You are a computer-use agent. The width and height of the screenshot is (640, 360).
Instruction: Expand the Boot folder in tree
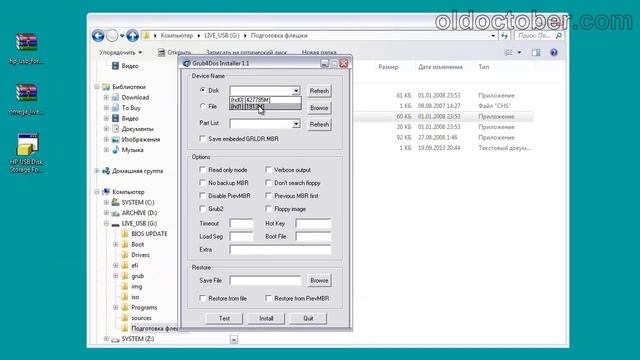click(116, 244)
